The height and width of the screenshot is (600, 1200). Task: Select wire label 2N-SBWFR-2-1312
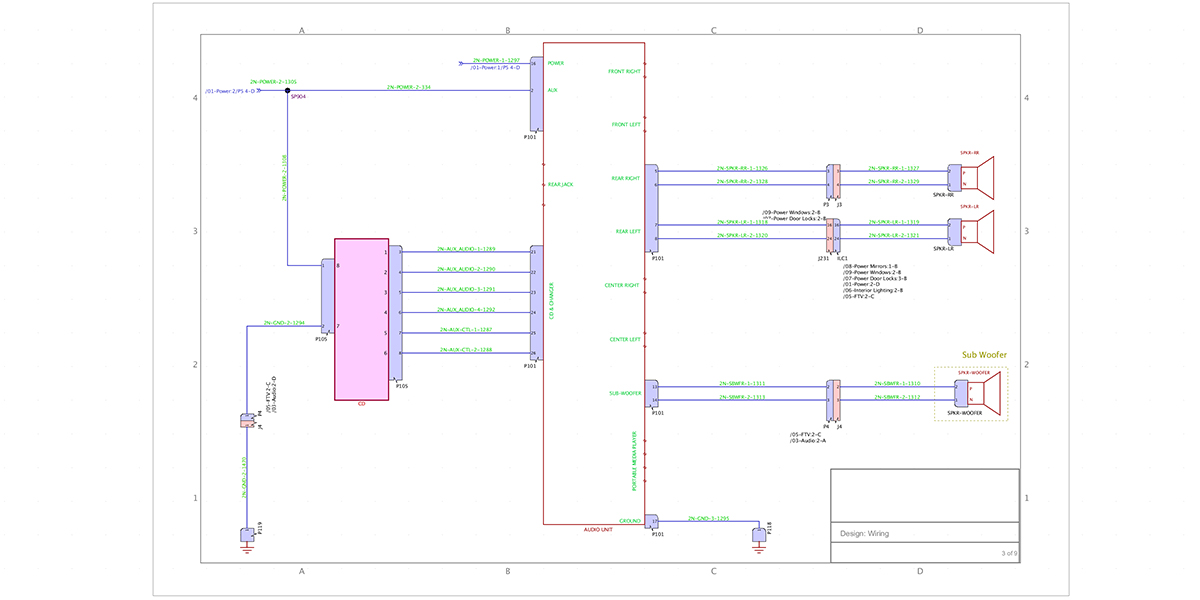tap(896, 397)
